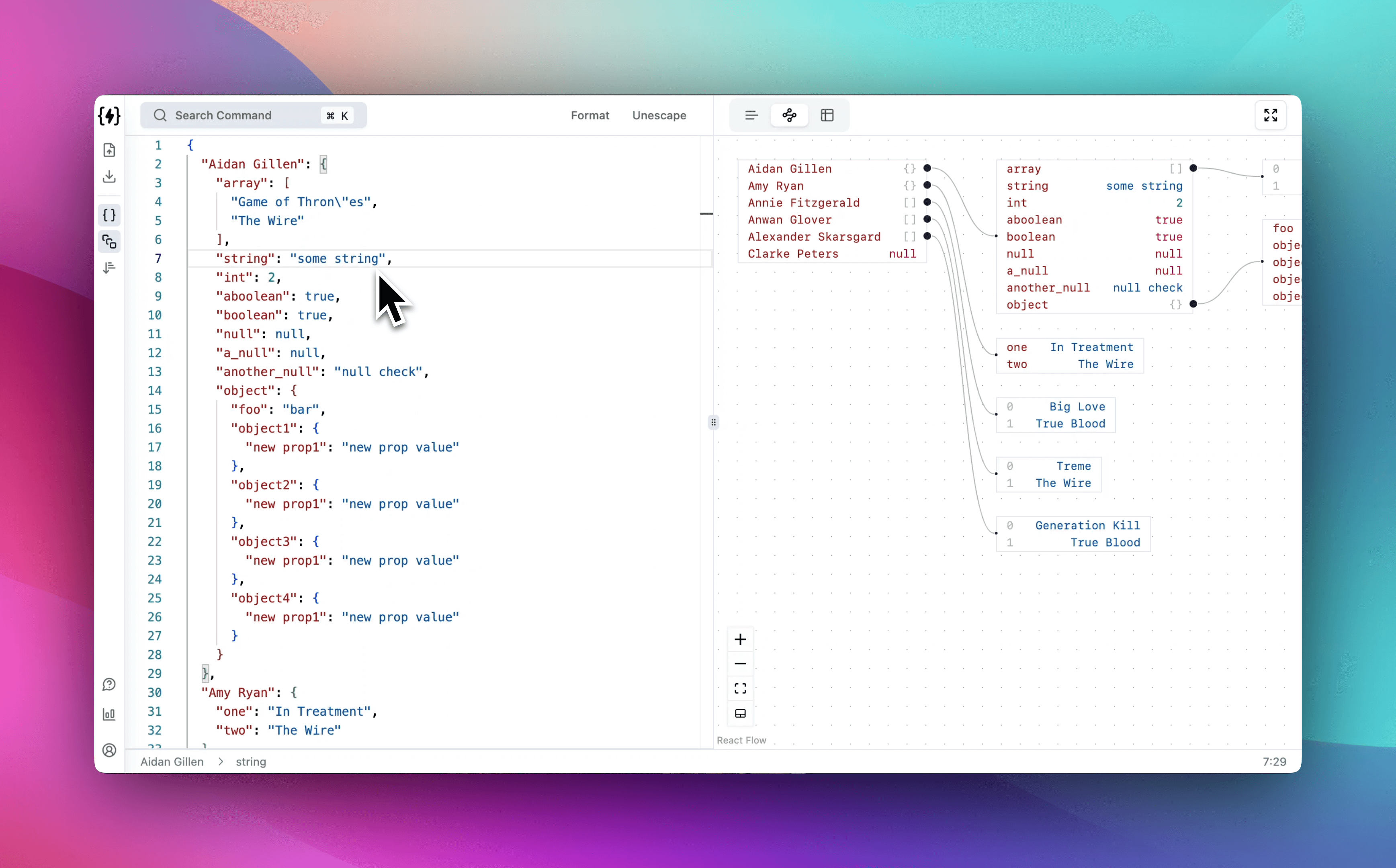Viewport: 1396px width, 868px height.
Task: Click the Search Command field
Action: pyautogui.click(x=253, y=115)
